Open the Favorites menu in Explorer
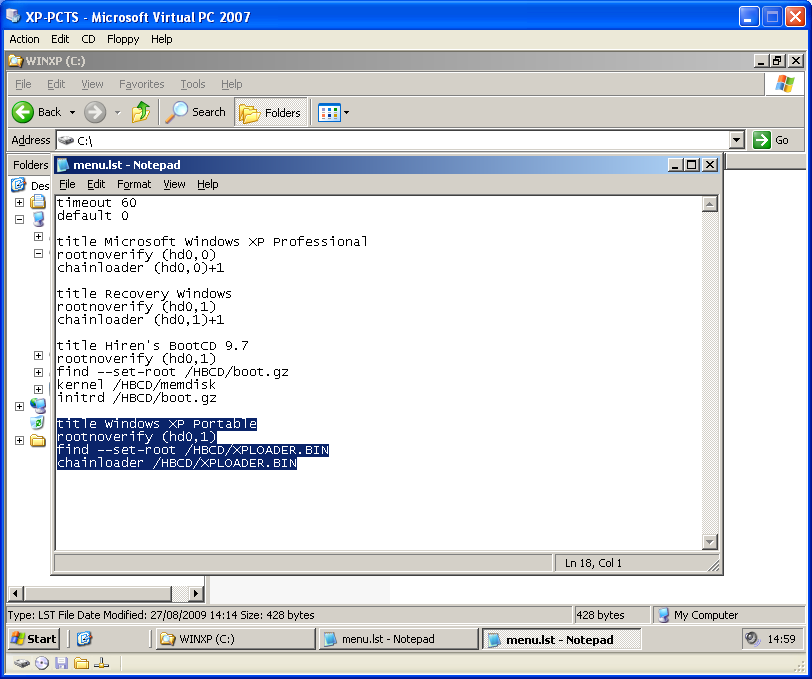 (141, 84)
